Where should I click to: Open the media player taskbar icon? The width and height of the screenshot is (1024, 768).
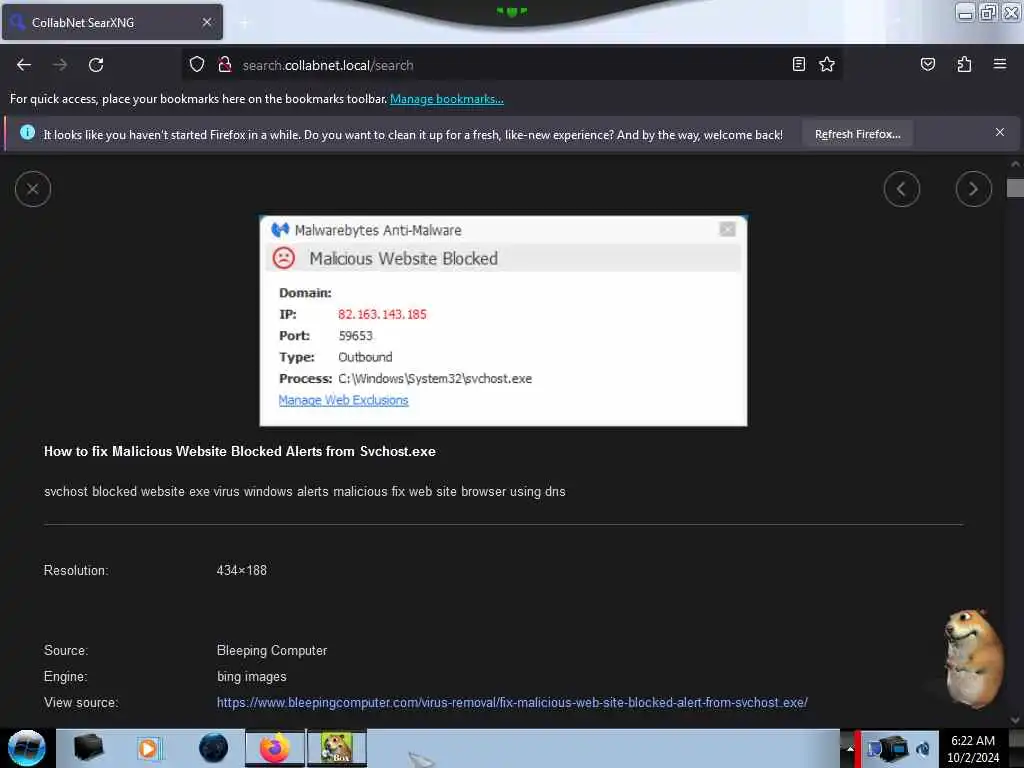(149, 748)
